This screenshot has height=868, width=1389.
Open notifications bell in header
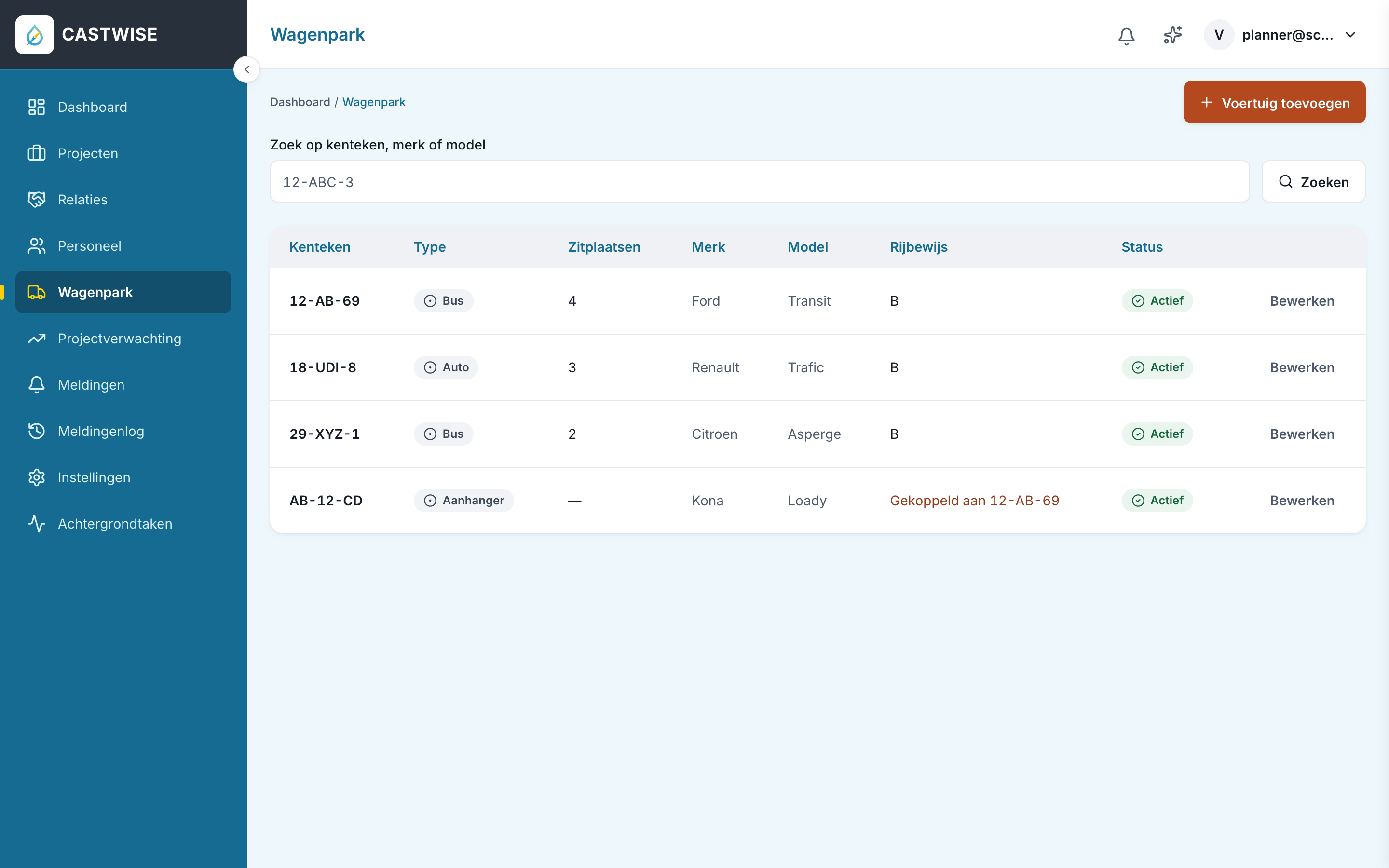click(x=1126, y=36)
